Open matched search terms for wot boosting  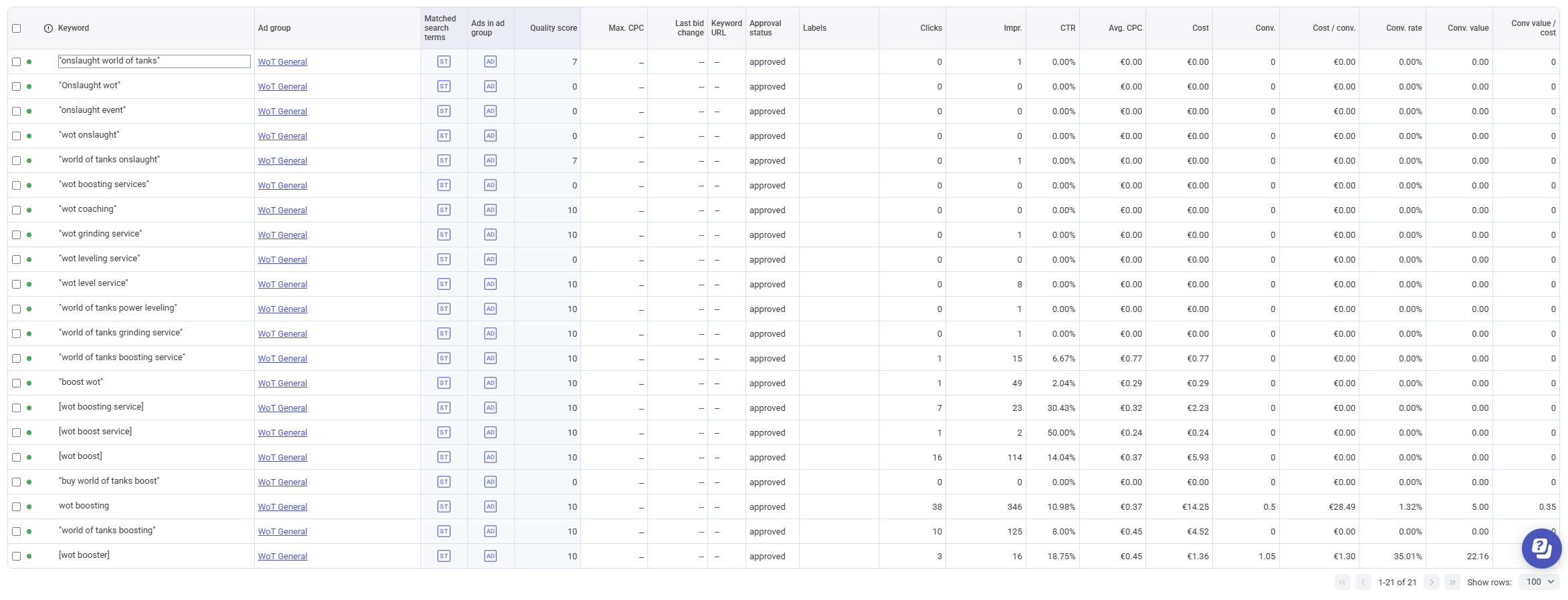pos(443,506)
